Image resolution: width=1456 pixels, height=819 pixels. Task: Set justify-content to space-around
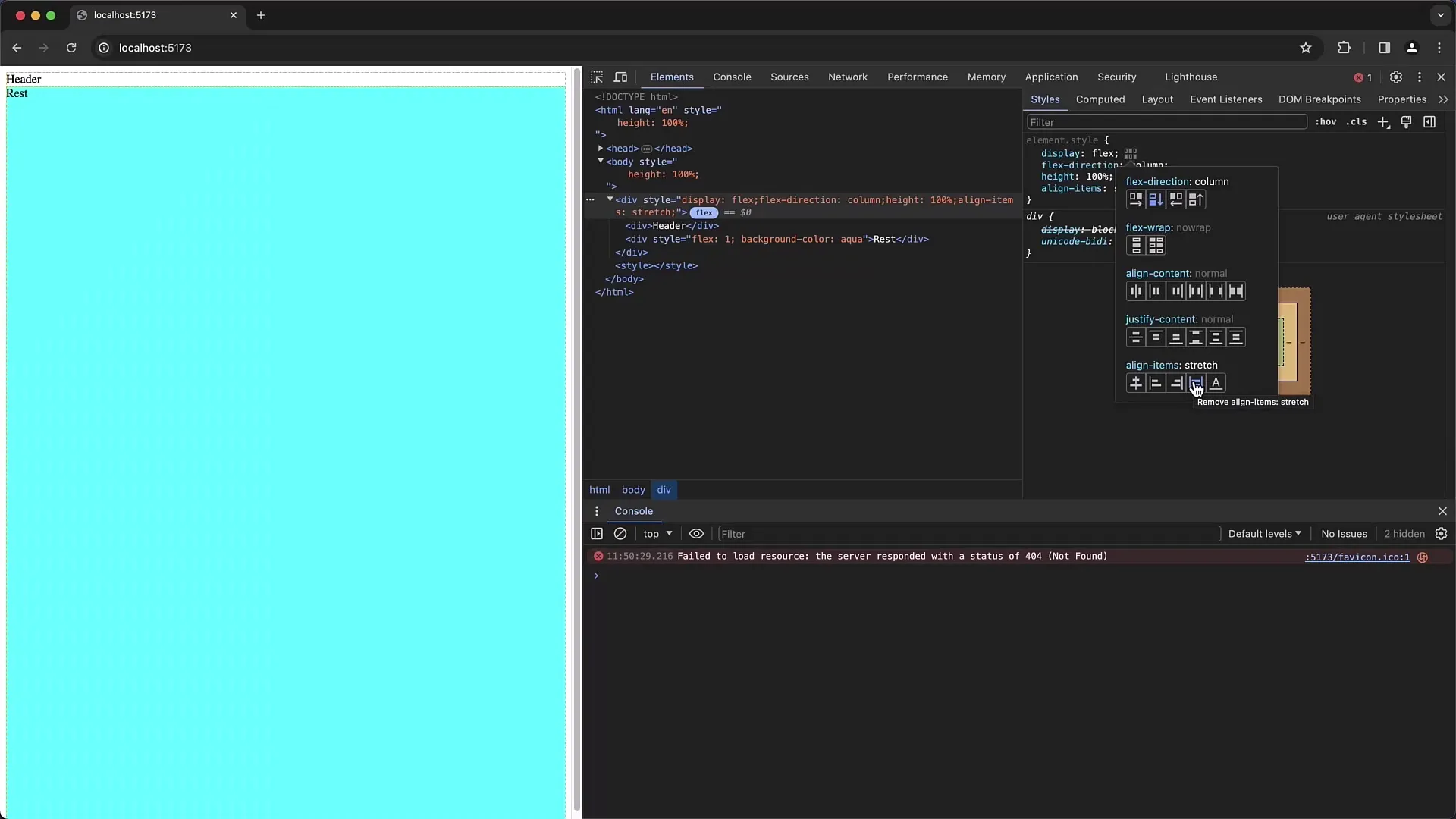(1216, 337)
